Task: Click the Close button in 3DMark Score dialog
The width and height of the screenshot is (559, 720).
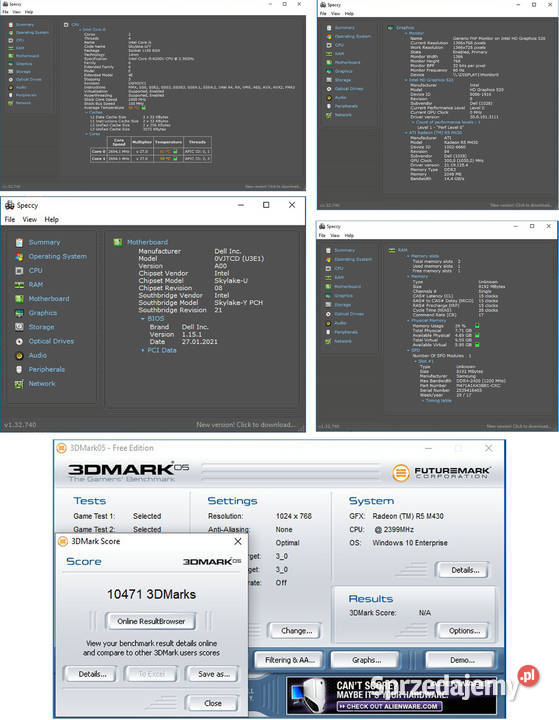Action: tap(212, 703)
